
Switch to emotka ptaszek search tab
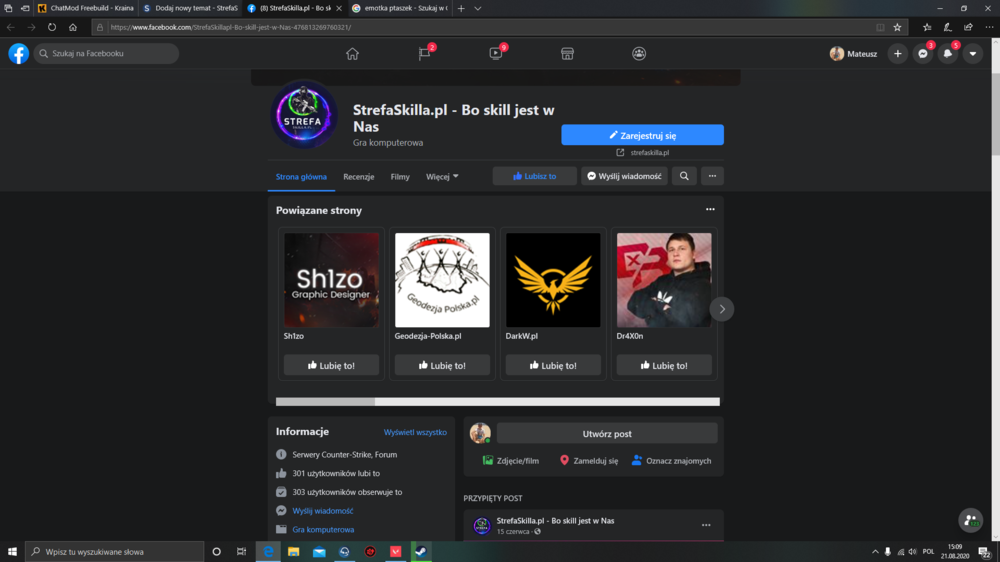pos(400,8)
